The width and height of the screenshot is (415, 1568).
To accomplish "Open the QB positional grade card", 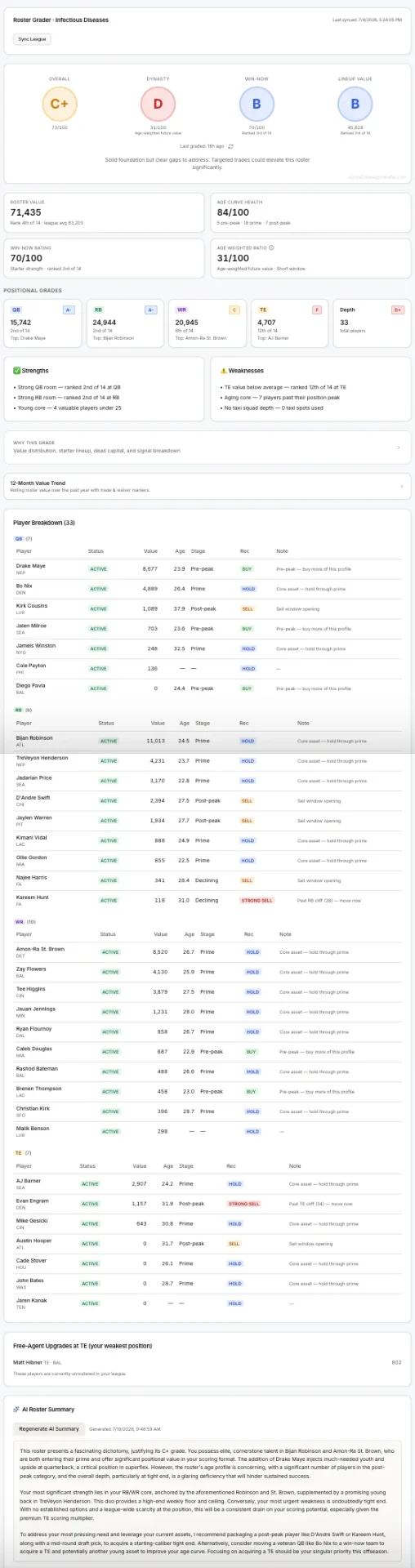I will (x=42, y=322).
